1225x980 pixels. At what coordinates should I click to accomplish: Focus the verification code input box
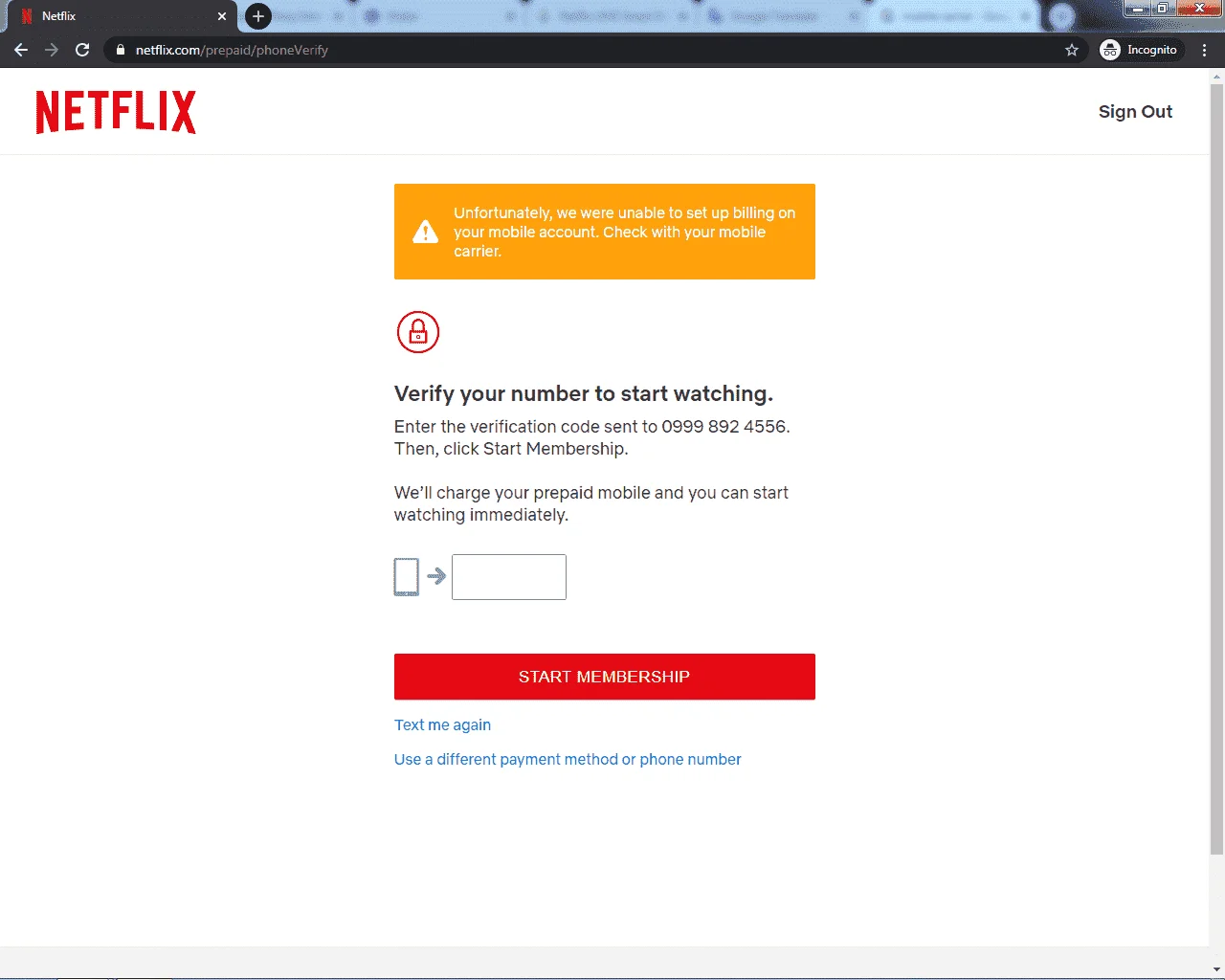tap(509, 577)
